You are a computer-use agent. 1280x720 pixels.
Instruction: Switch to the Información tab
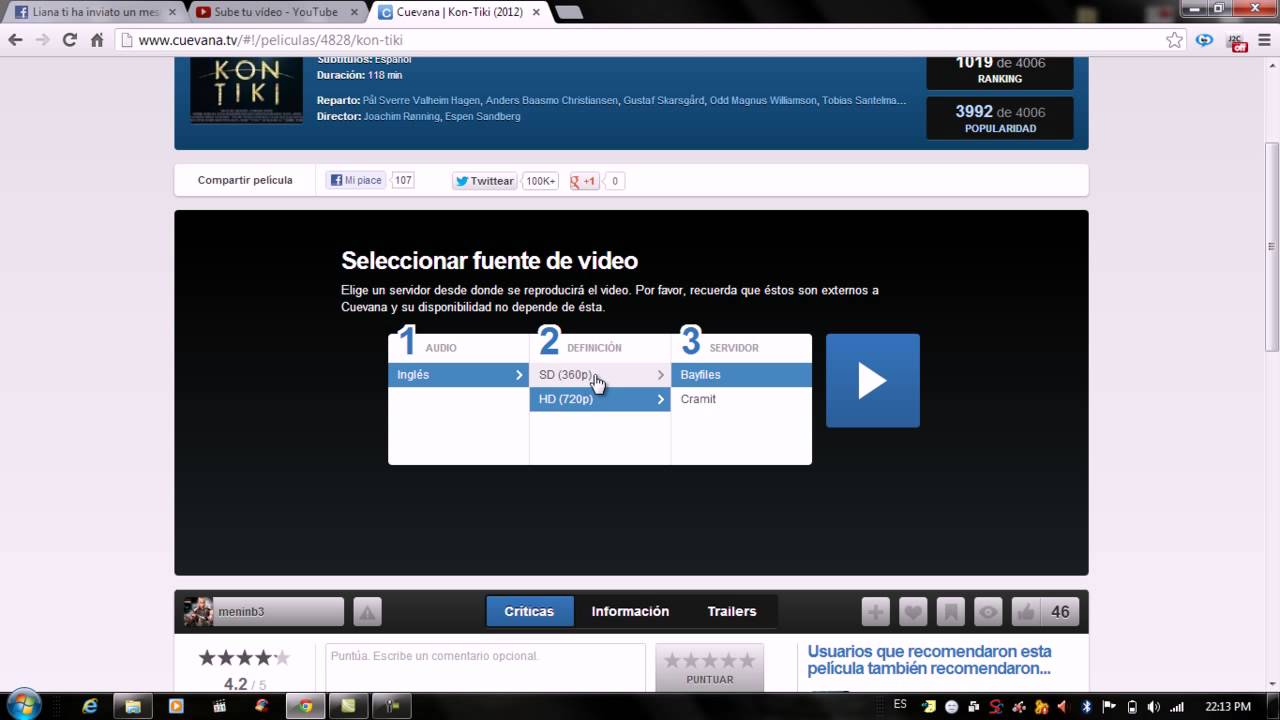point(630,611)
